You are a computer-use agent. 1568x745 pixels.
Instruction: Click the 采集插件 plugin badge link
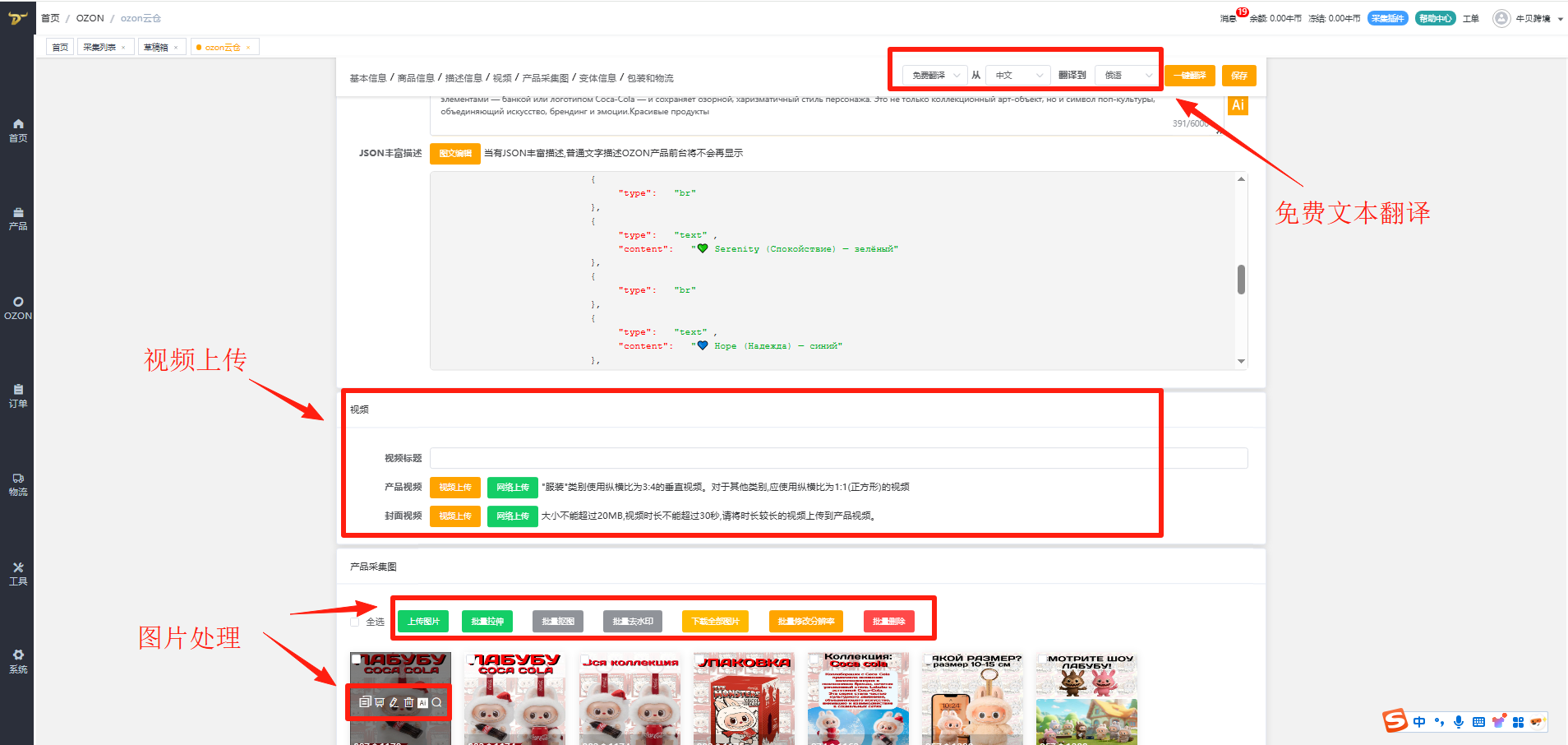[x=1388, y=18]
